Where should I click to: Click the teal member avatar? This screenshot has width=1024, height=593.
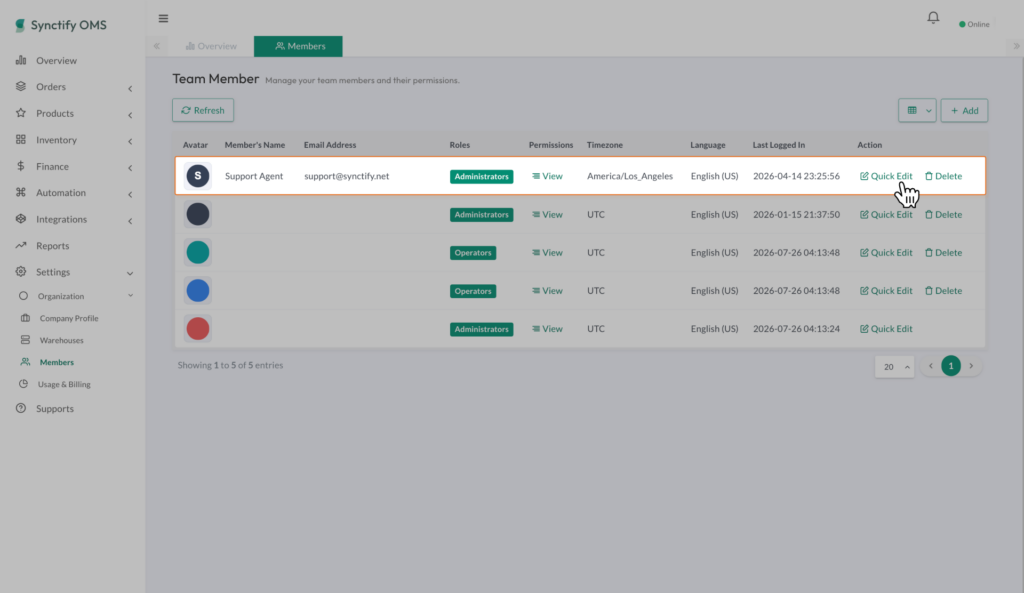click(x=198, y=252)
